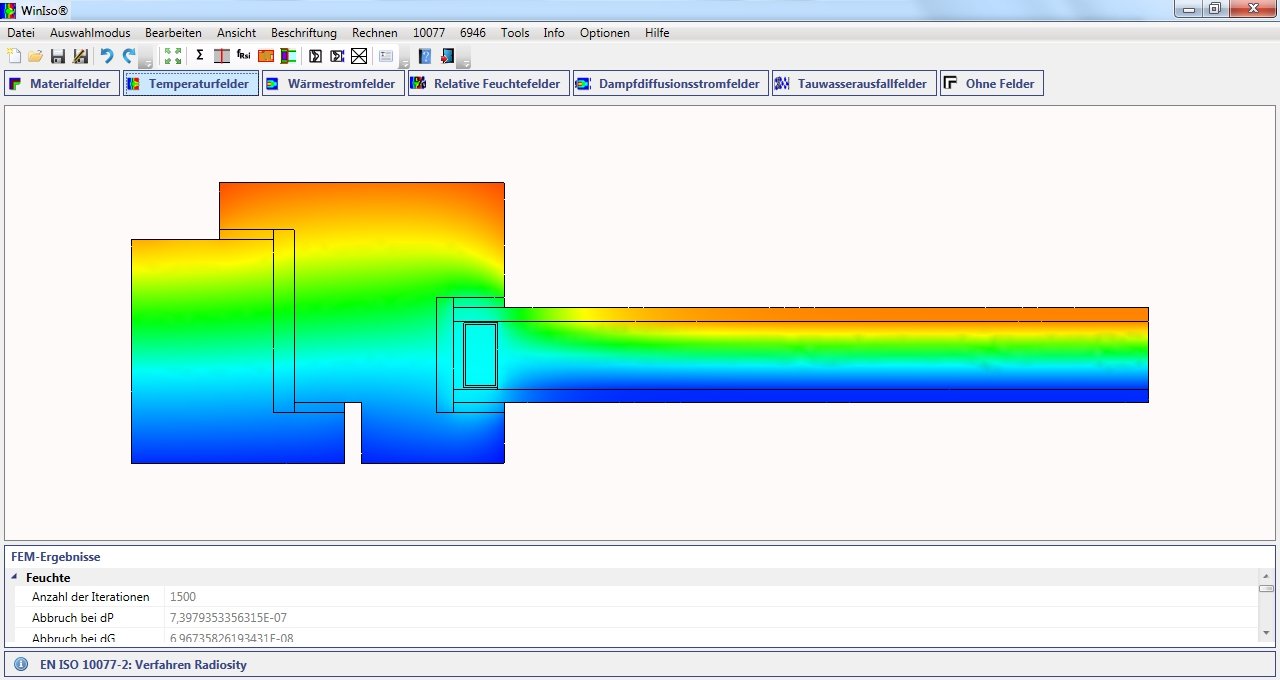Click the Save As icon with the pencil
The height and width of the screenshot is (680, 1280).
[80, 56]
